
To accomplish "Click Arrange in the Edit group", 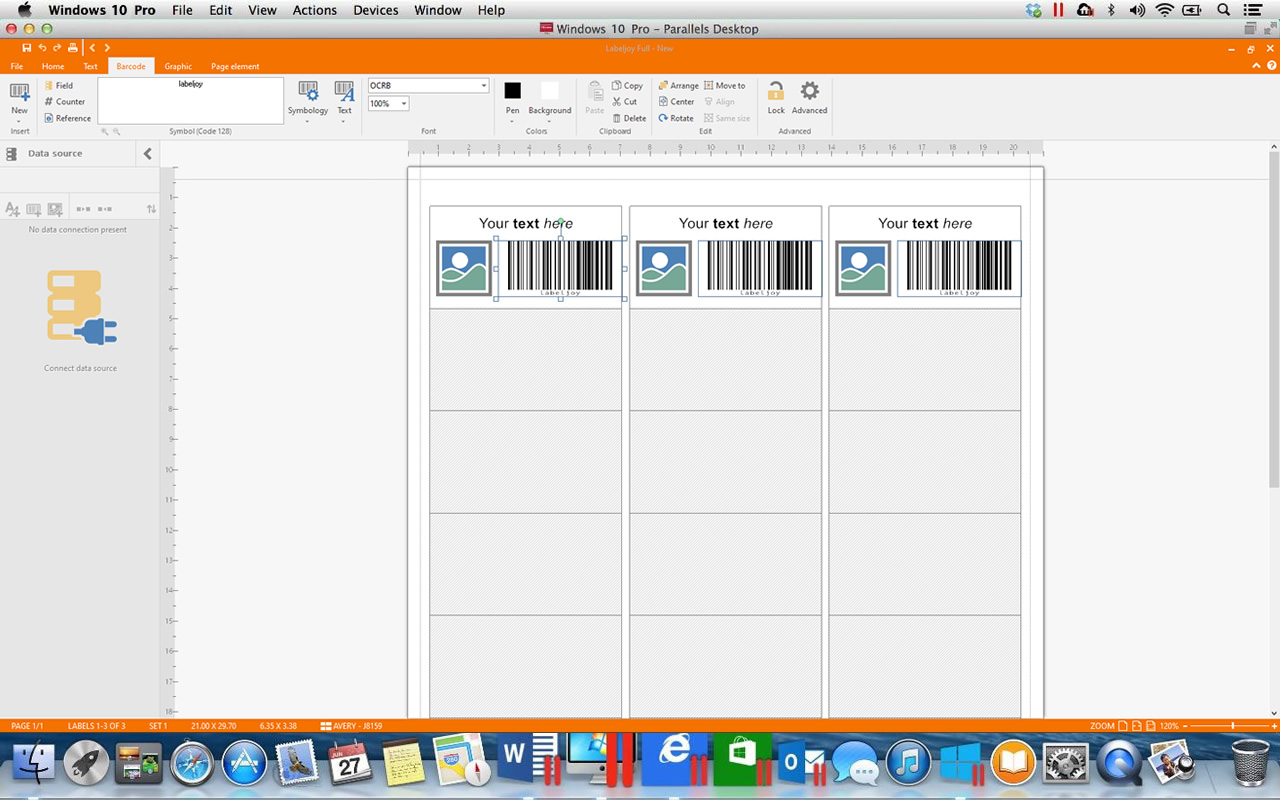I will click(x=678, y=86).
